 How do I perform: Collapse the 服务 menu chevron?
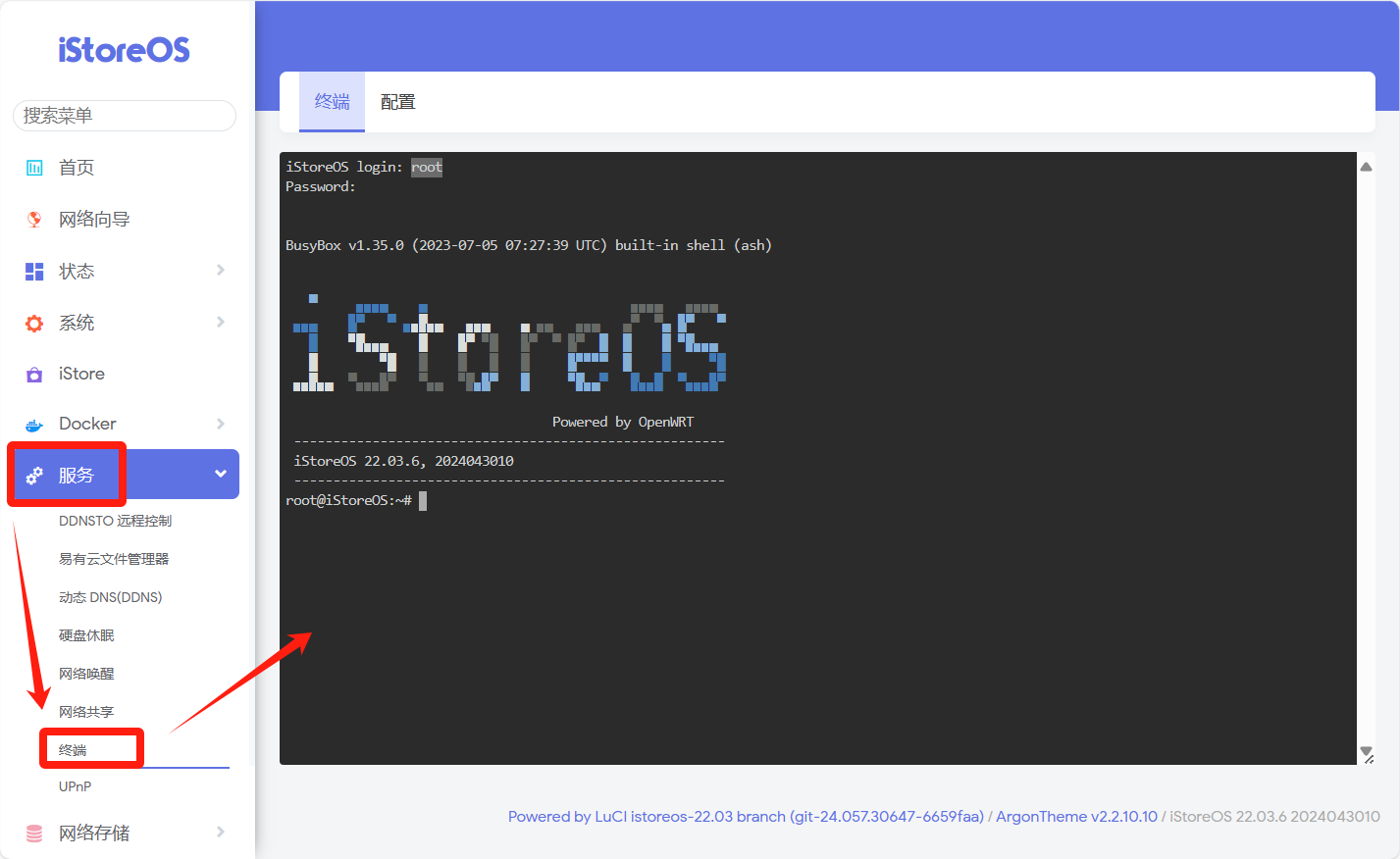(221, 475)
